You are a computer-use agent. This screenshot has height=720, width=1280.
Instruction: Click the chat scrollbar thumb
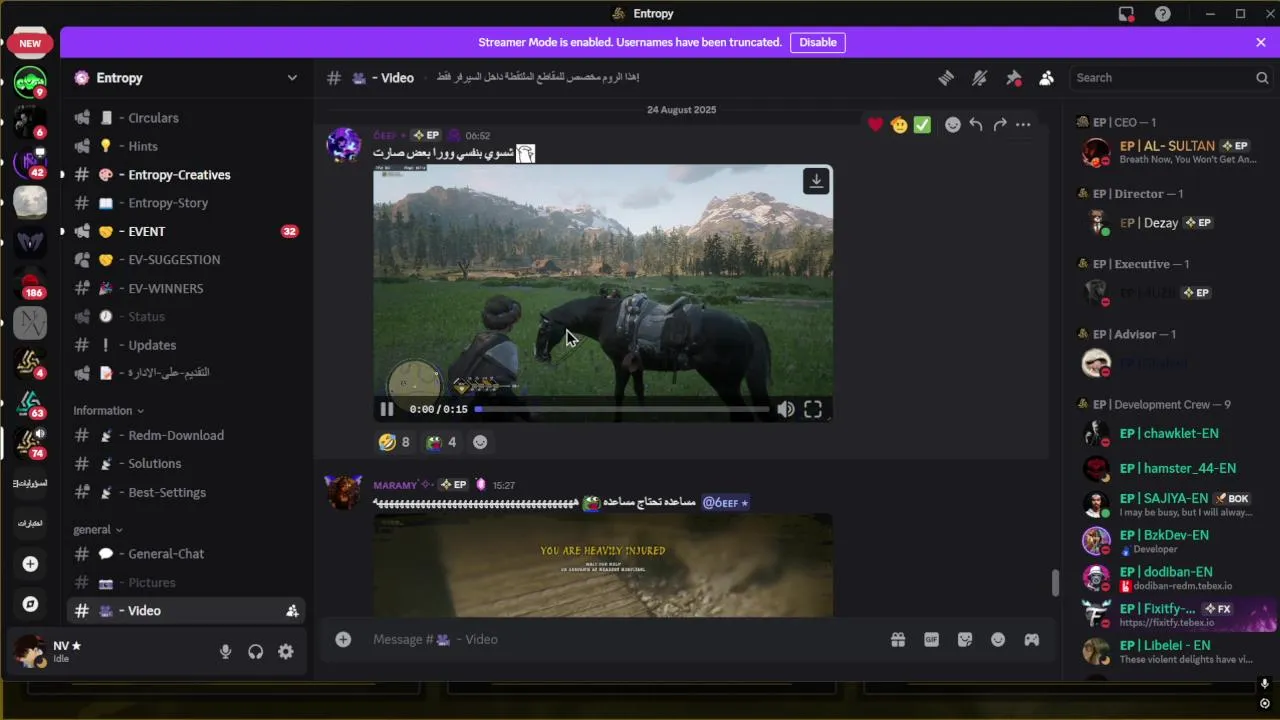pos(1053,583)
